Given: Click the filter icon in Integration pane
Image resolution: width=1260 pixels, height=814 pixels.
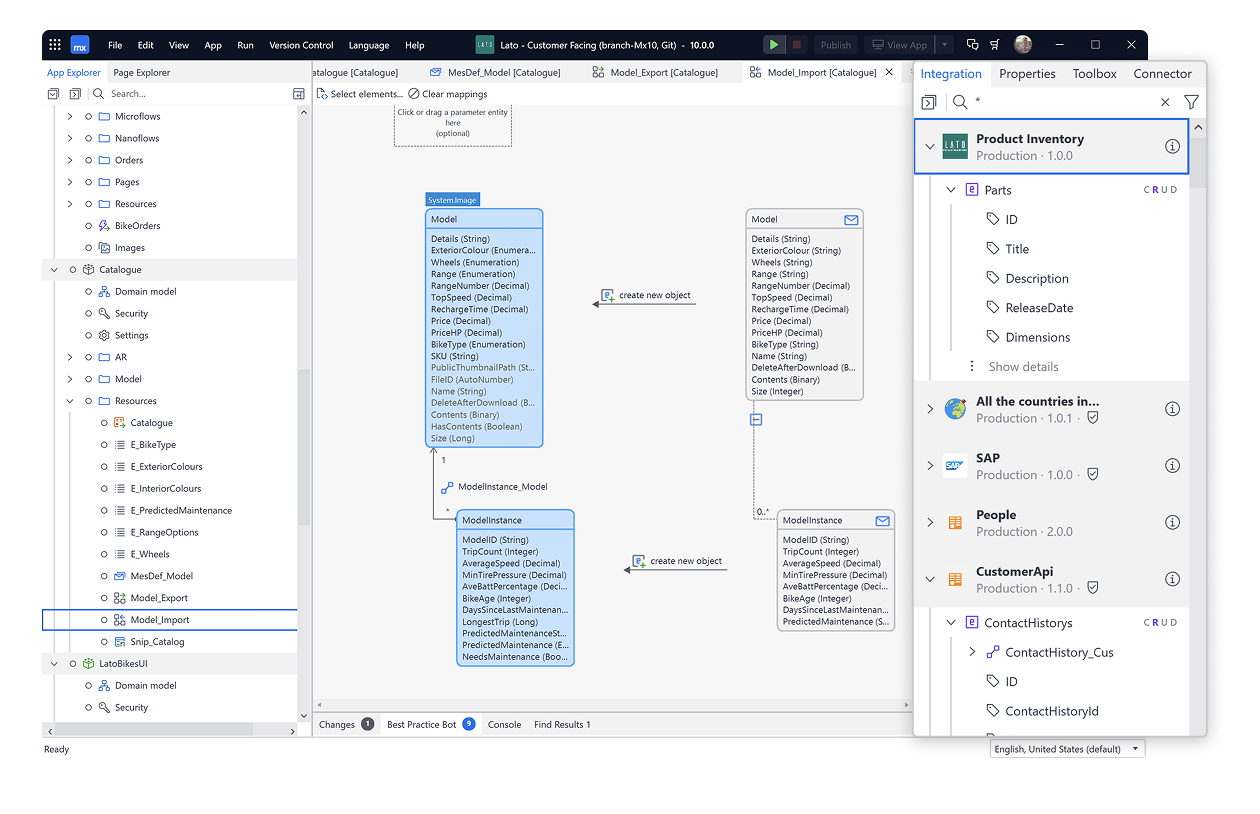Looking at the screenshot, I should (x=1191, y=102).
